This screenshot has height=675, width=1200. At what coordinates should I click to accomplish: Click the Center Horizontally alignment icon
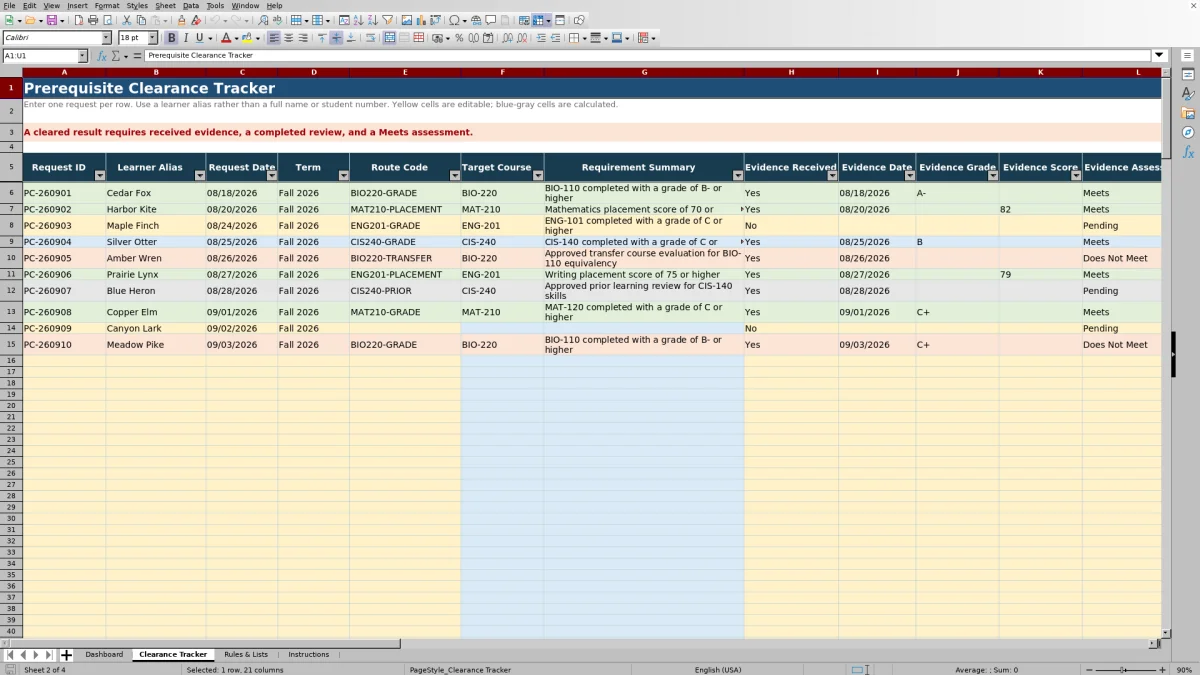pos(289,38)
